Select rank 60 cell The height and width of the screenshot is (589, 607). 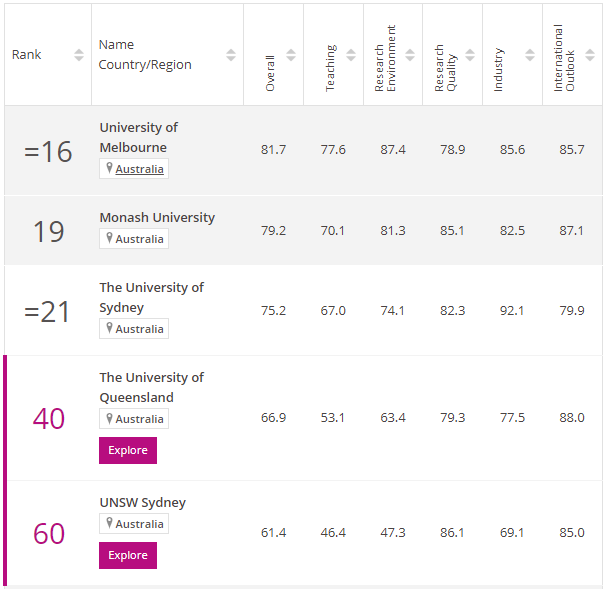tap(49, 534)
